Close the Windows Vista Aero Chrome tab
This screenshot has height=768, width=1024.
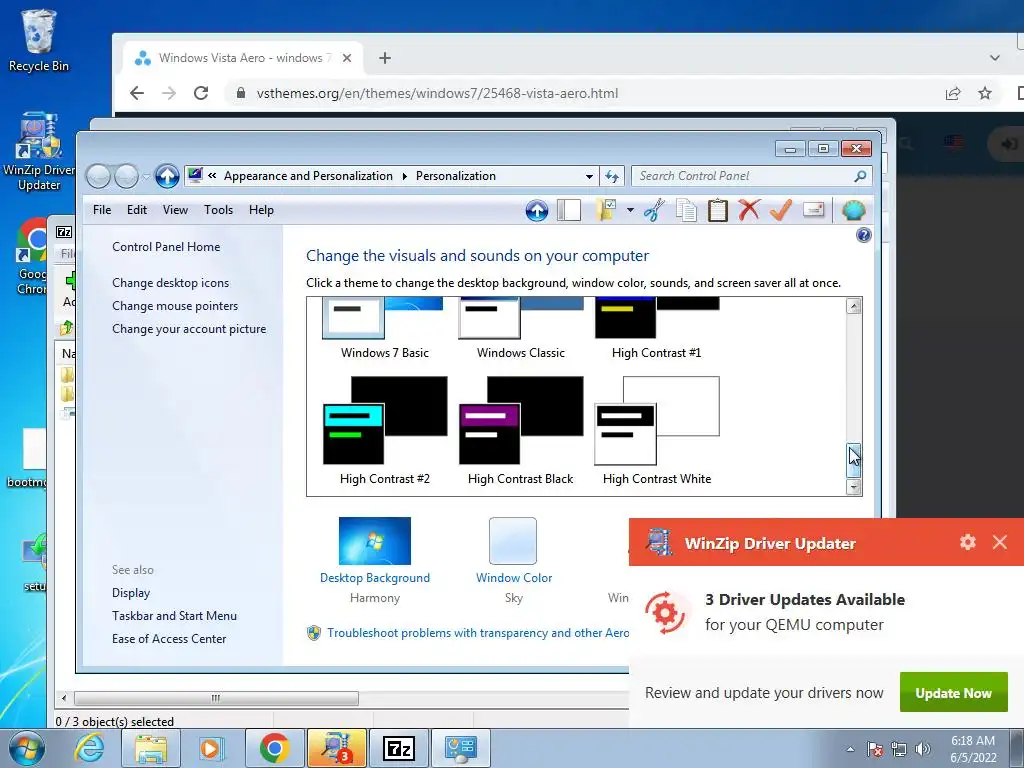347,58
